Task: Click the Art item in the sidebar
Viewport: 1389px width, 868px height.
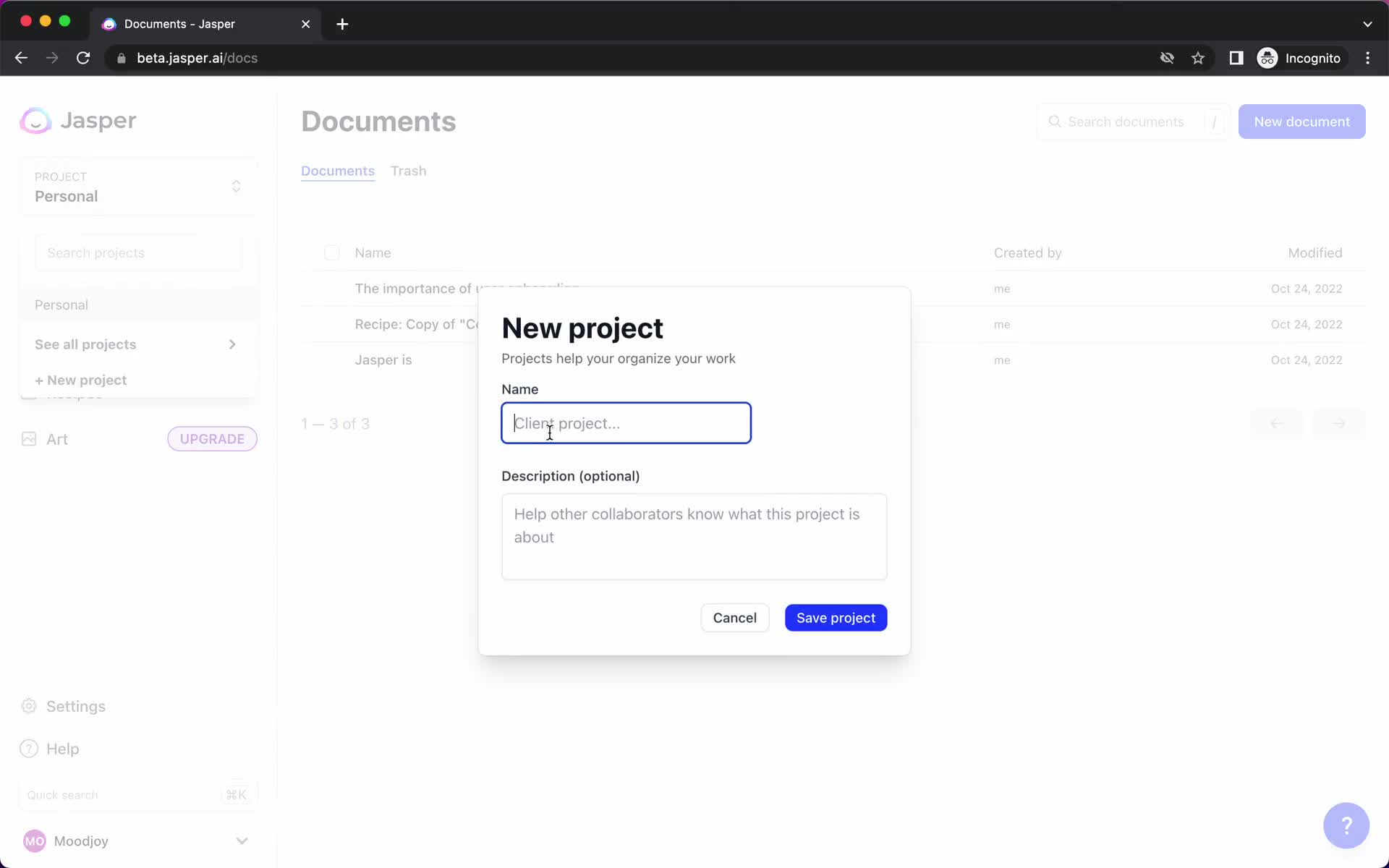Action: pyautogui.click(x=57, y=439)
